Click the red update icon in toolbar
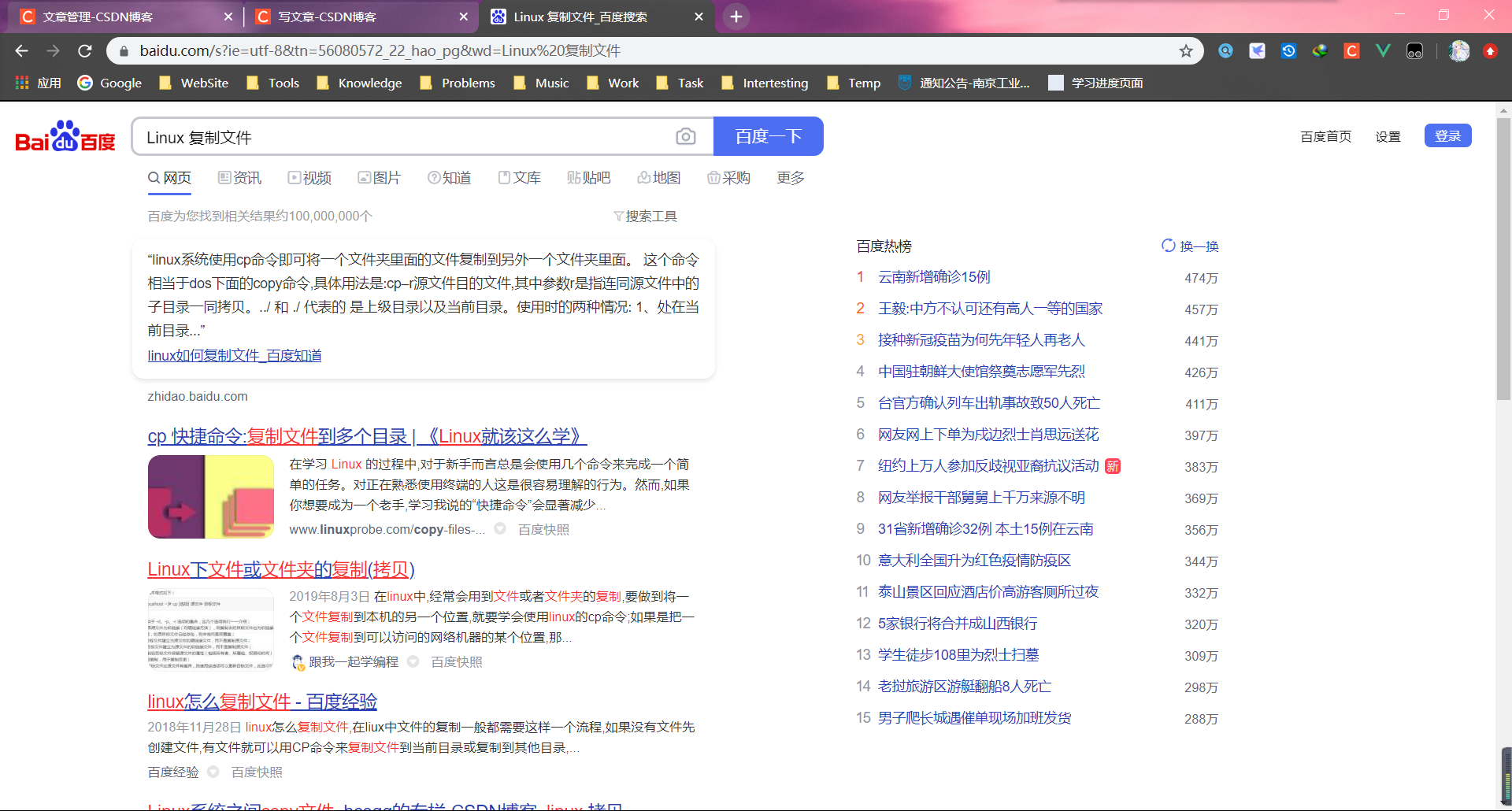This screenshot has width=1512, height=811. coord(1490,51)
